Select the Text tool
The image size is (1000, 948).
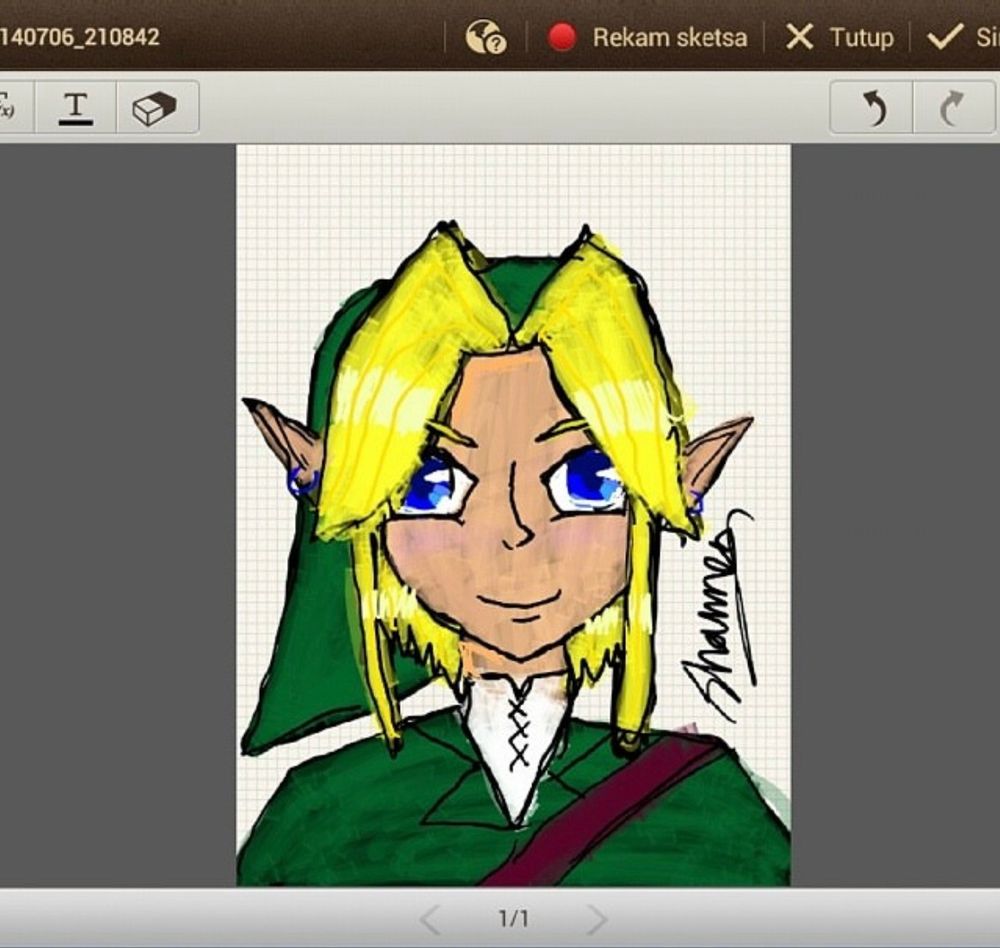pos(76,107)
